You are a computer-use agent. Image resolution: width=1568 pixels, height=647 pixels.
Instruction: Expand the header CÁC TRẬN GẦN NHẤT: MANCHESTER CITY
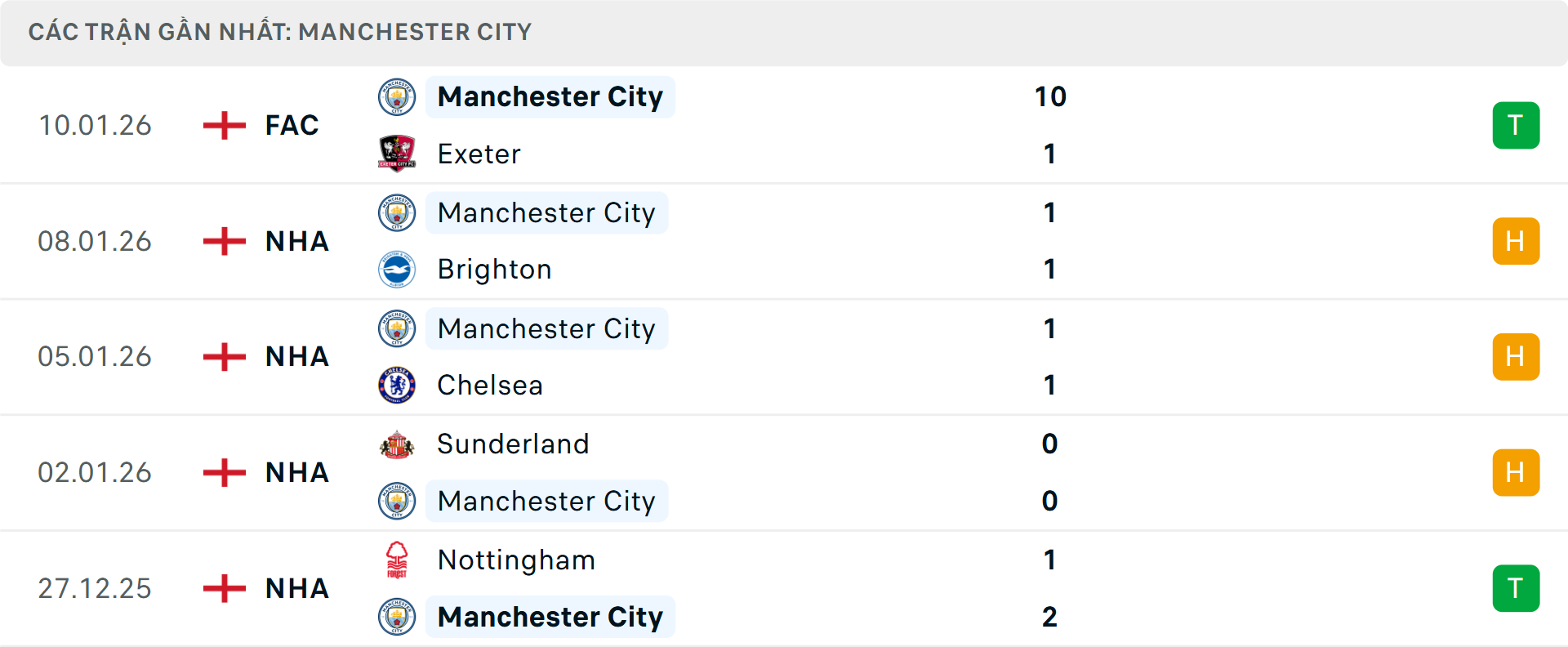(280, 32)
